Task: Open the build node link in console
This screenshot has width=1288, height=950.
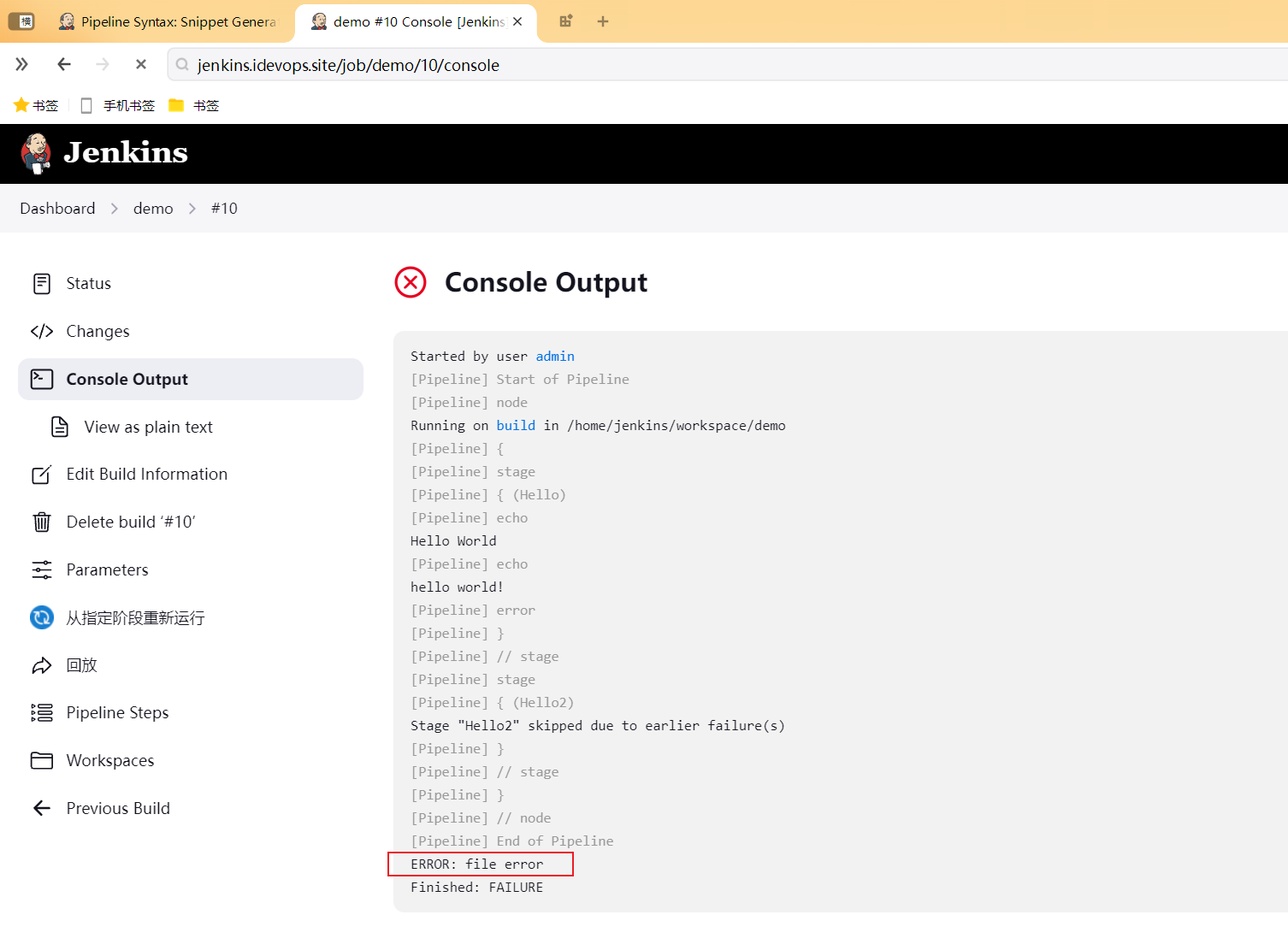Action: (x=516, y=426)
